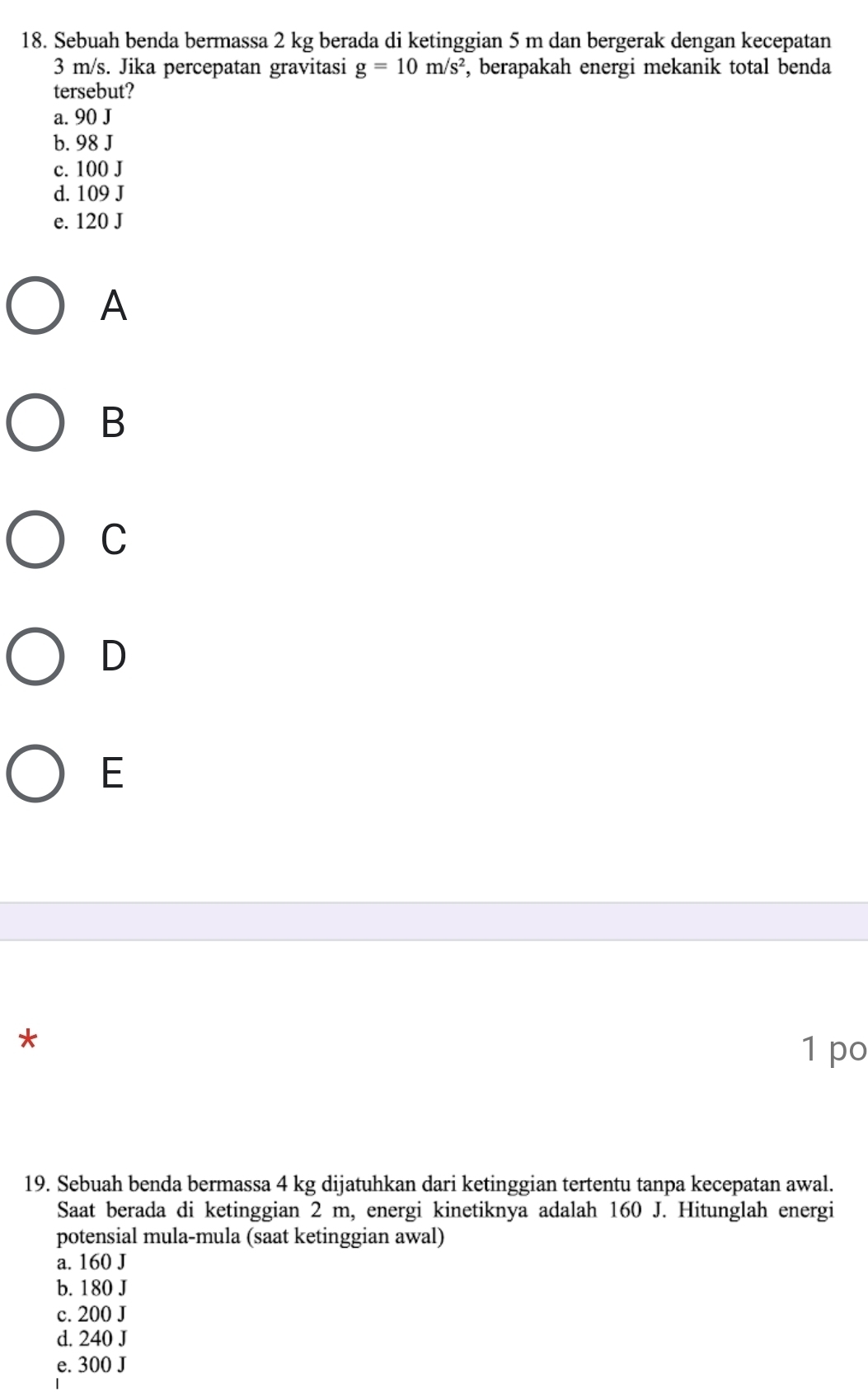Mark the option E radio circle
Image resolution: width=868 pixels, height=1397 pixels.
tap(35, 774)
